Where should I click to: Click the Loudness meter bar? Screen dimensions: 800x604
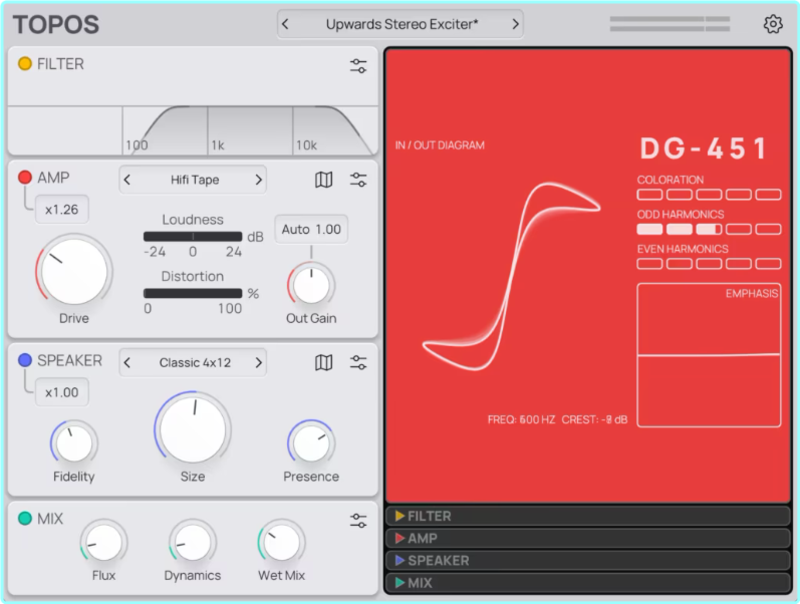[193, 237]
